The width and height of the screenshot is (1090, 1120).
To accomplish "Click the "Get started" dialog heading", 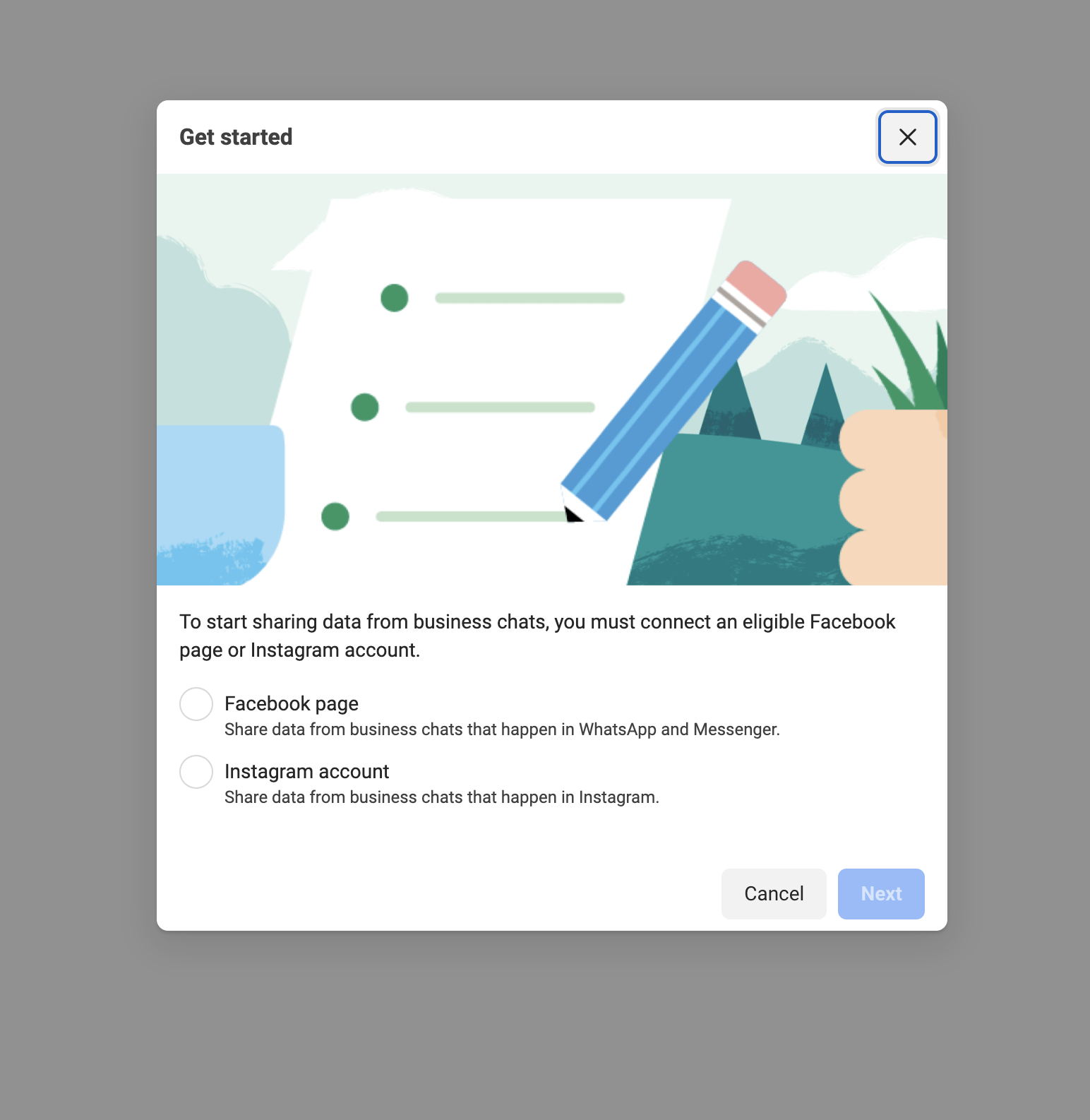I will click(x=236, y=137).
